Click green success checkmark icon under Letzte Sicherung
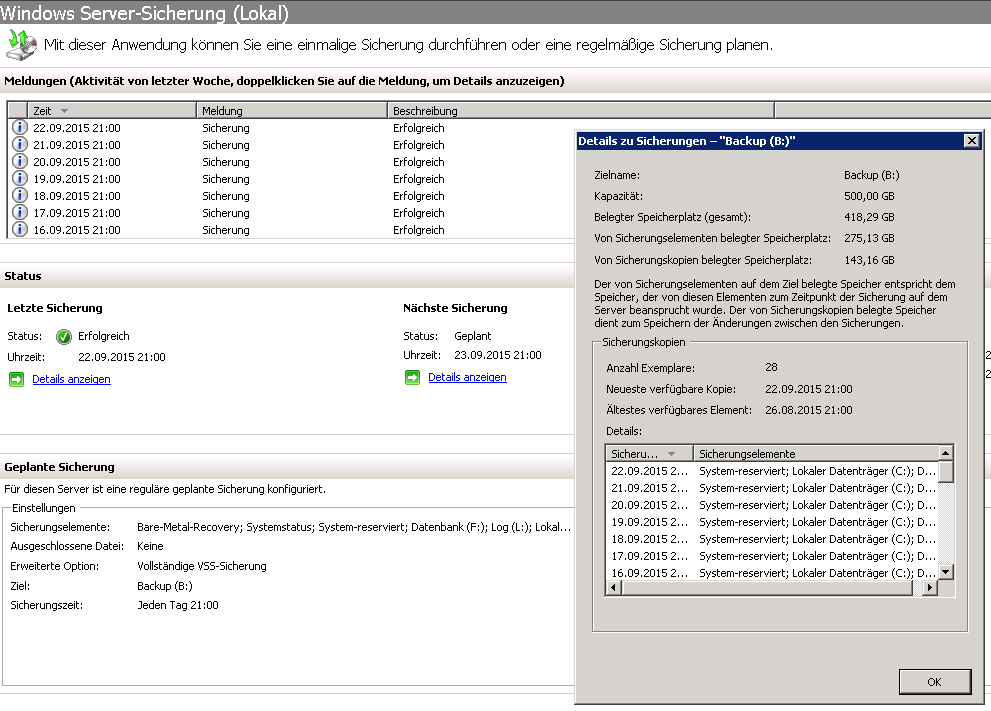 (x=64, y=336)
